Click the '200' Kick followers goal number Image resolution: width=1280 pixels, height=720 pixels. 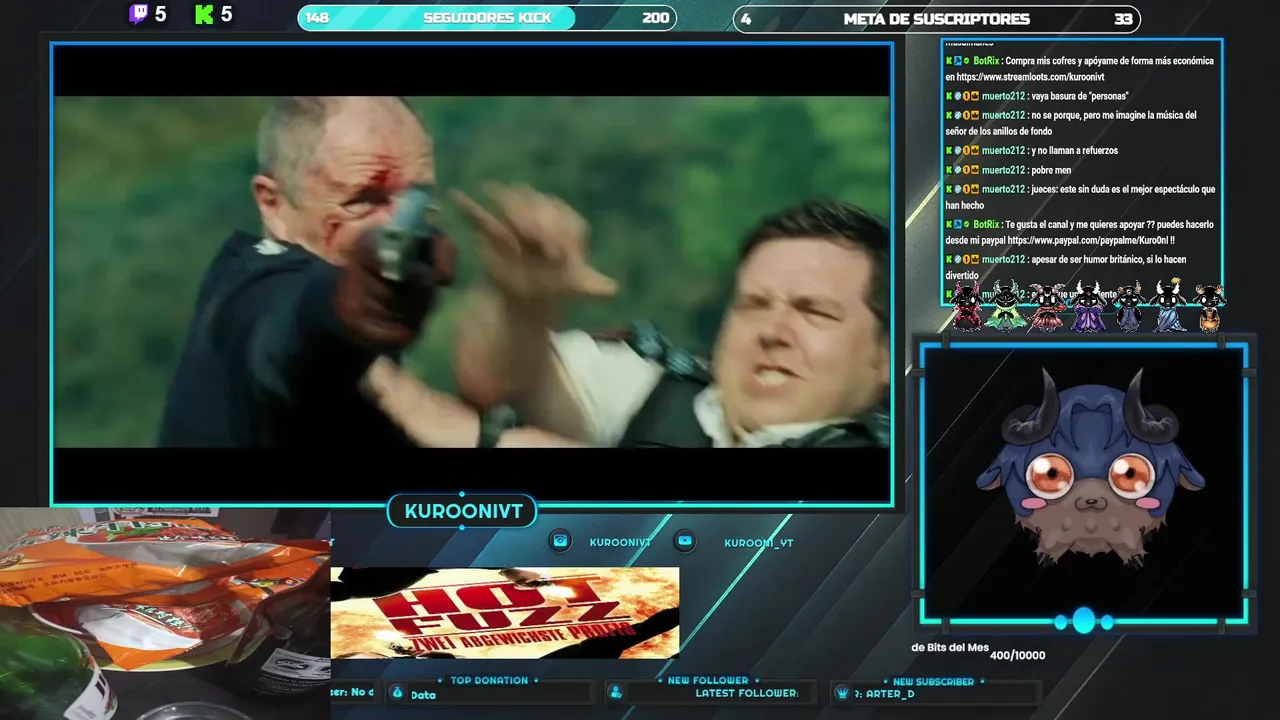pyautogui.click(x=656, y=18)
